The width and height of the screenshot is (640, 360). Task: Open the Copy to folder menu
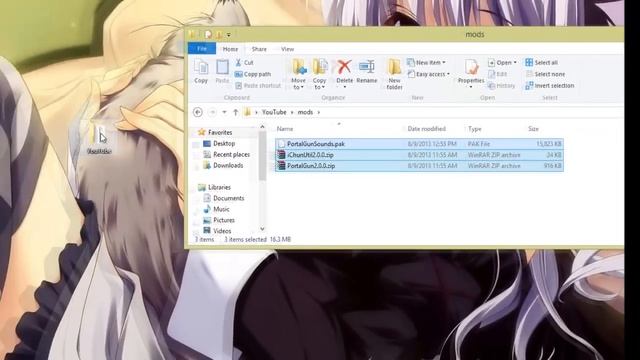(320, 74)
